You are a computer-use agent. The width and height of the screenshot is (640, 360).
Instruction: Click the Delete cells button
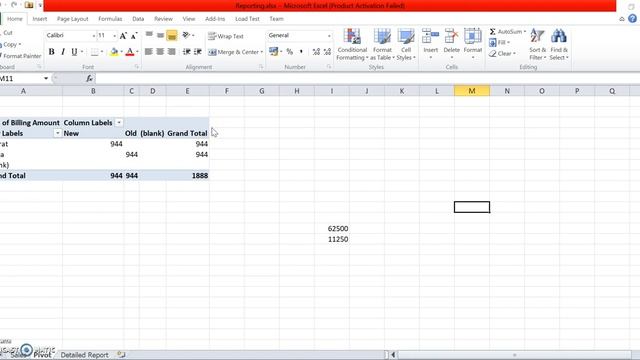[451, 44]
